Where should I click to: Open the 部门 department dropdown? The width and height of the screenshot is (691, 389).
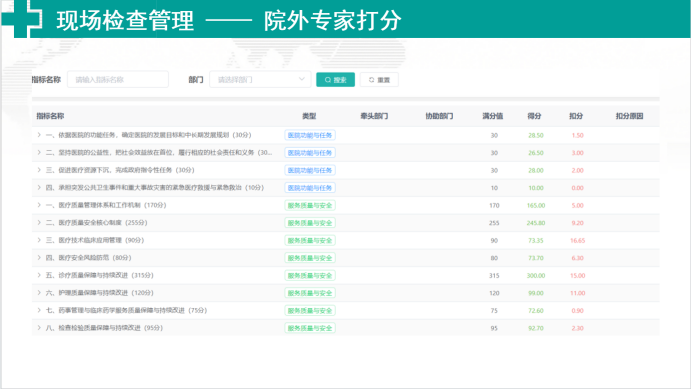260,80
